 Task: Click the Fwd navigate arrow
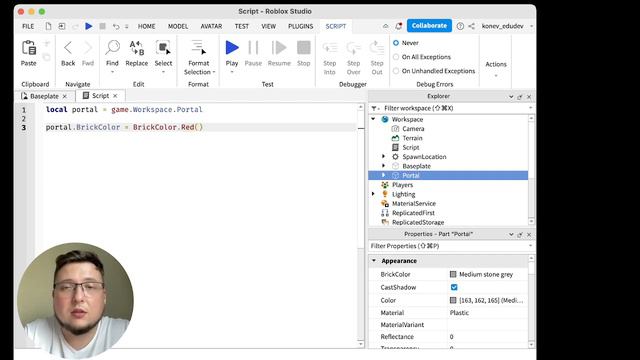click(x=88, y=48)
